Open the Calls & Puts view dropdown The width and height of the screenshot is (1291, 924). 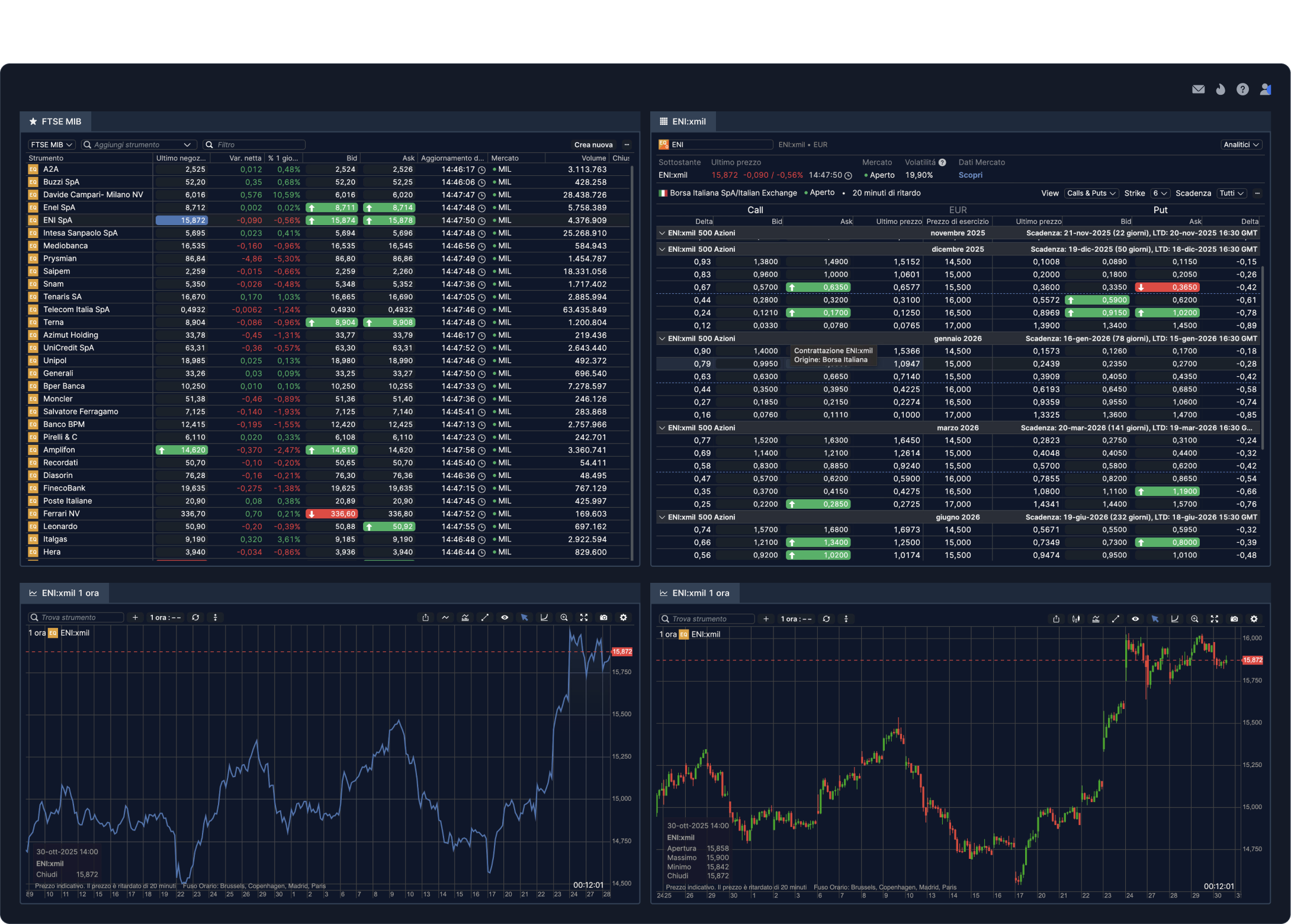[1091, 193]
